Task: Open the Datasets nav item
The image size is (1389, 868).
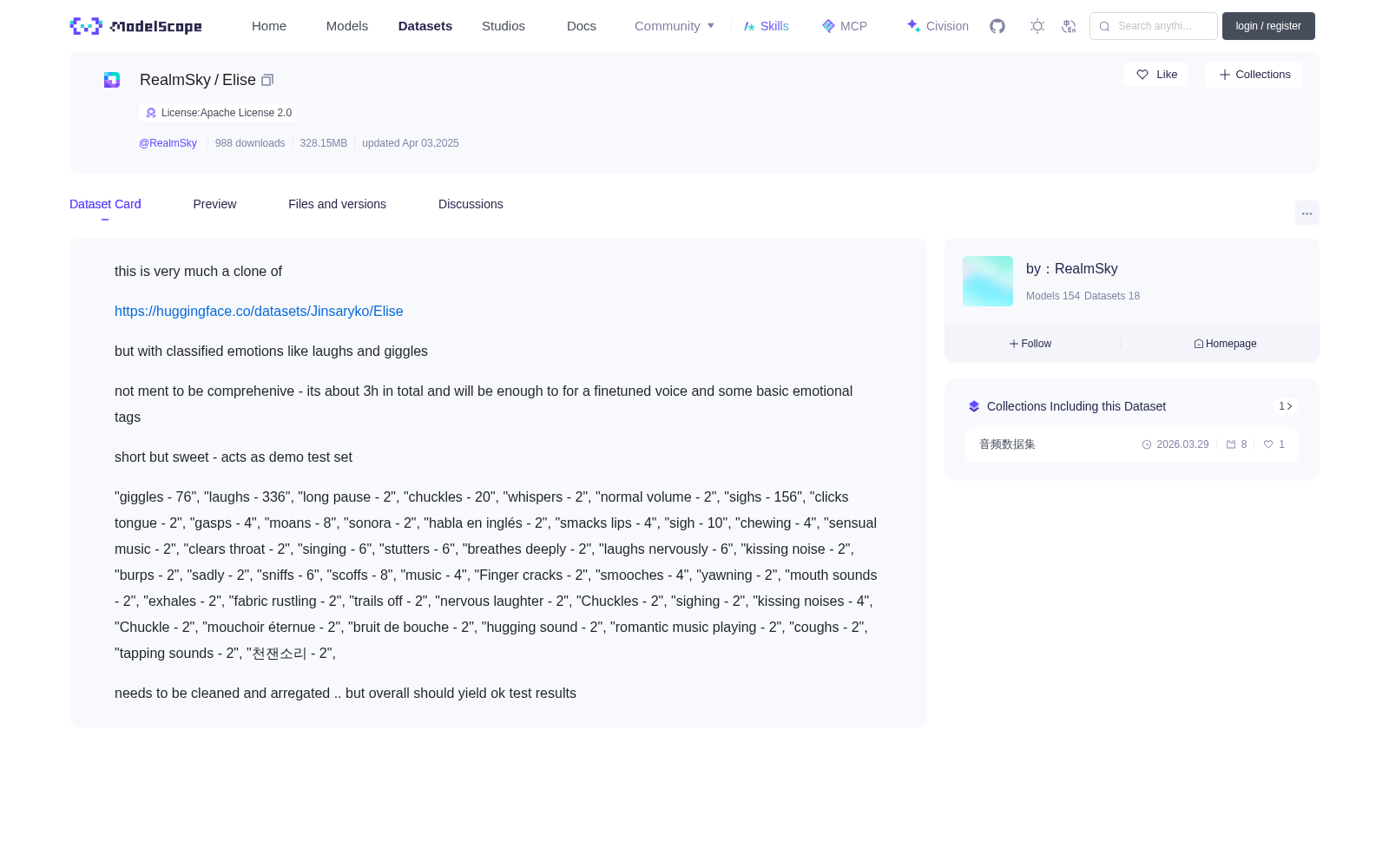Action: point(425,26)
